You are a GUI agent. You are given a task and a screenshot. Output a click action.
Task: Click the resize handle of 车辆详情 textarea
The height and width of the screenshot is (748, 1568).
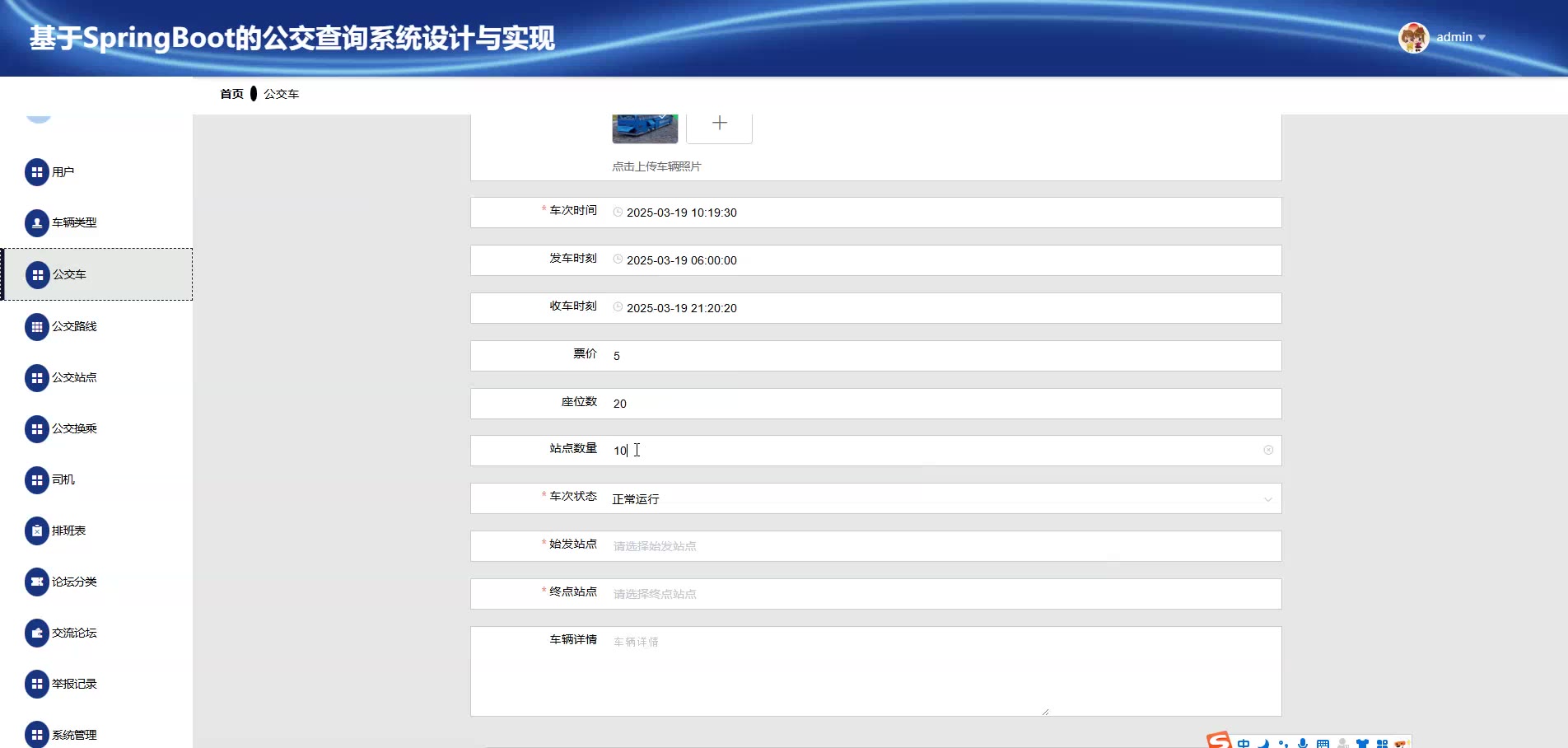1045,711
